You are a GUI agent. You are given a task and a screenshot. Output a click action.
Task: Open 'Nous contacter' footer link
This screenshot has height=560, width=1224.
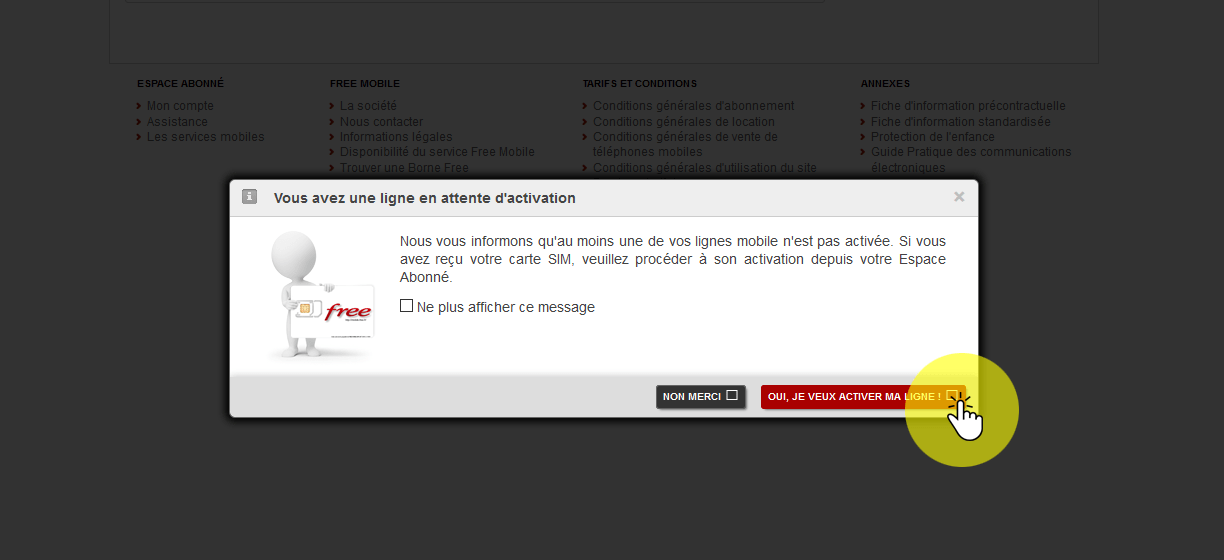pyautogui.click(x=381, y=122)
